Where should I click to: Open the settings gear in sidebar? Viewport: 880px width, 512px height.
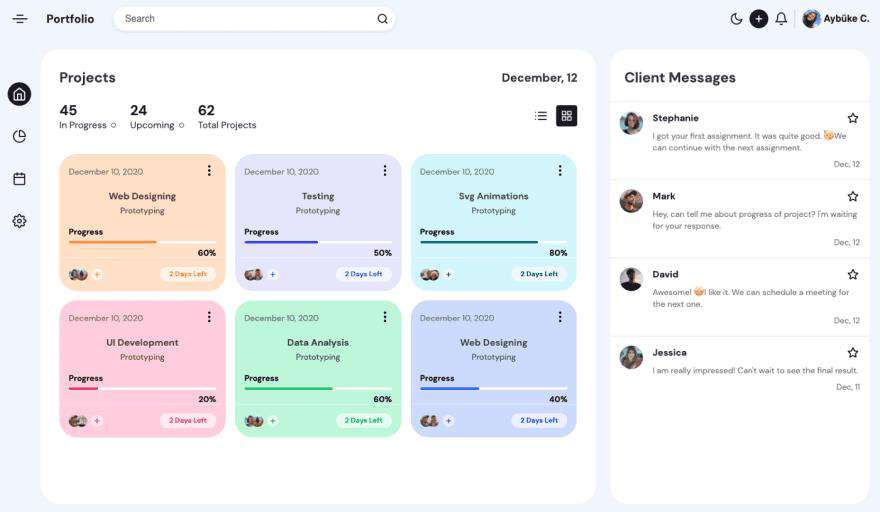19,221
